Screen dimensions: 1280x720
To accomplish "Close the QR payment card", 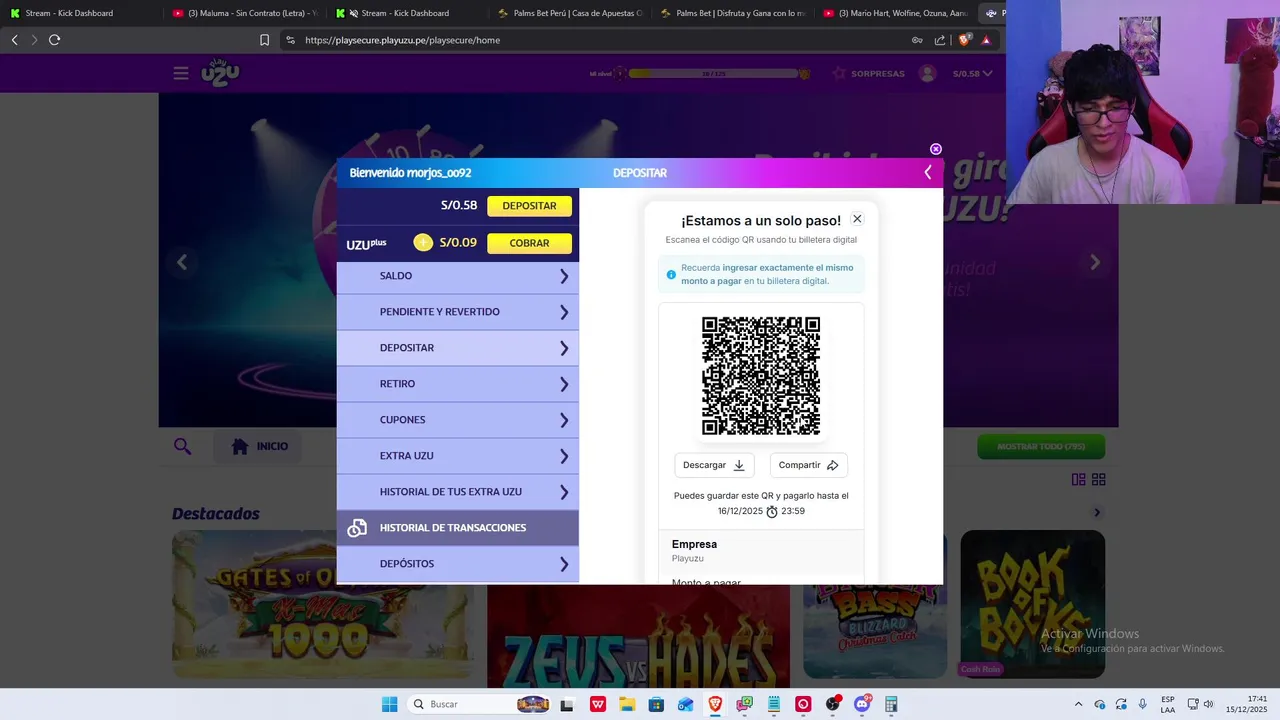I will tap(857, 219).
